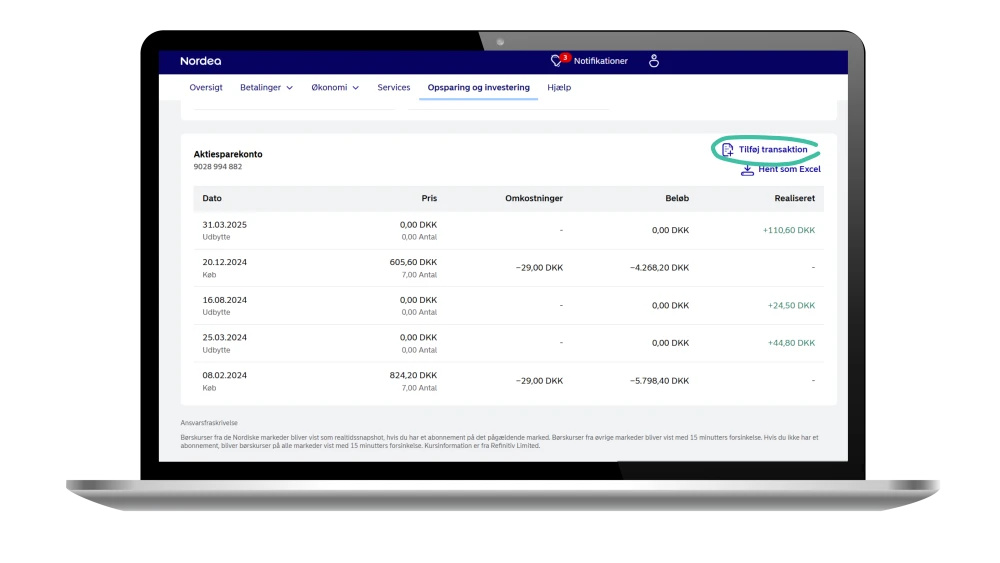Click the Realiseret column header

coord(794,199)
